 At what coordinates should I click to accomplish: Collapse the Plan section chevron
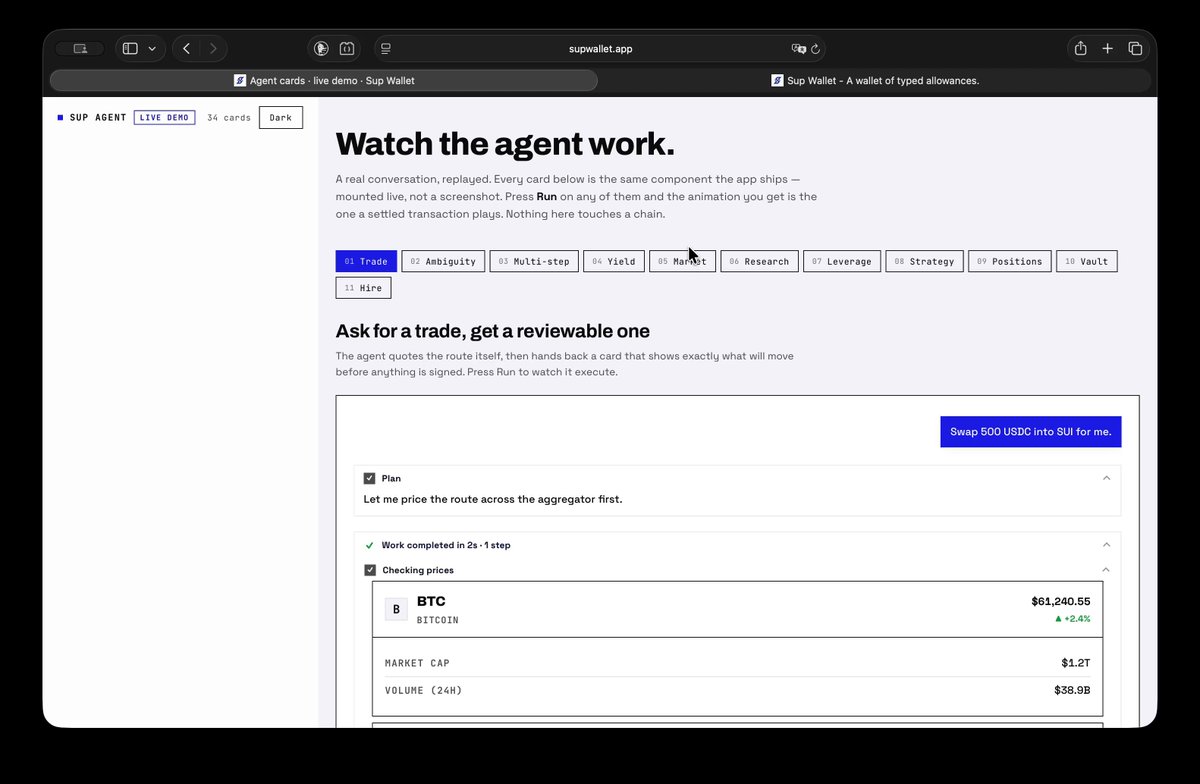coord(1106,478)
